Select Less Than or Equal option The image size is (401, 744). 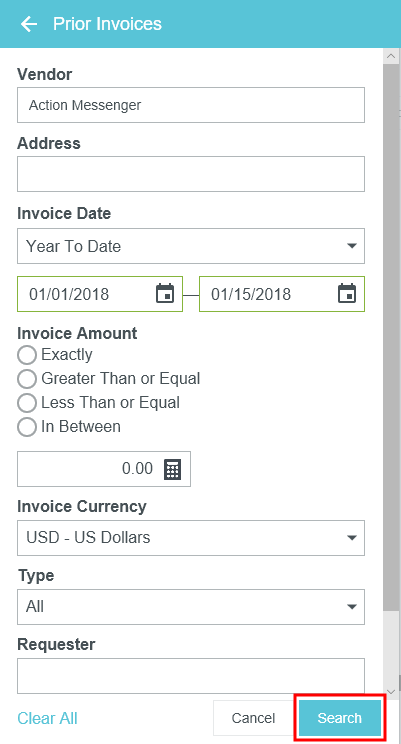(x=27, y=403)
